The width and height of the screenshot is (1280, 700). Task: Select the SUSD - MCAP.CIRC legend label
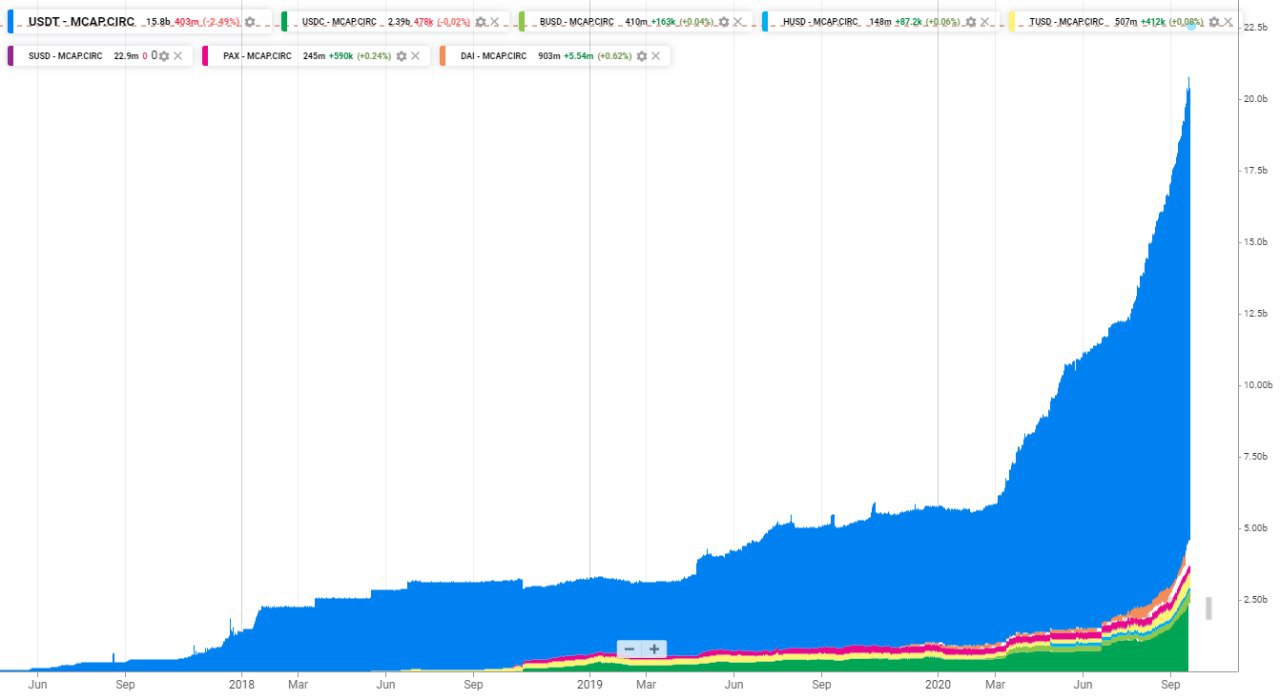[x=66, y=56]
